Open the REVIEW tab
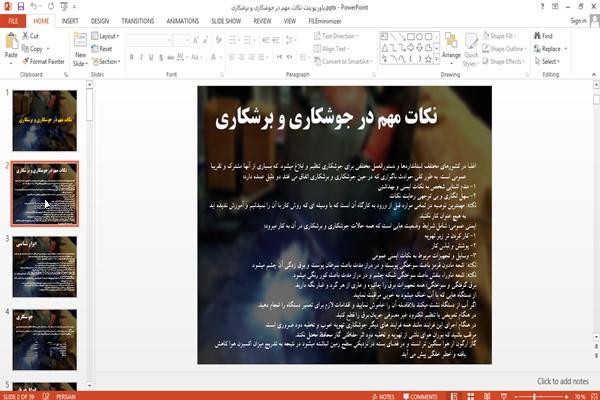The image size is (600, 400). coord(262,21)
